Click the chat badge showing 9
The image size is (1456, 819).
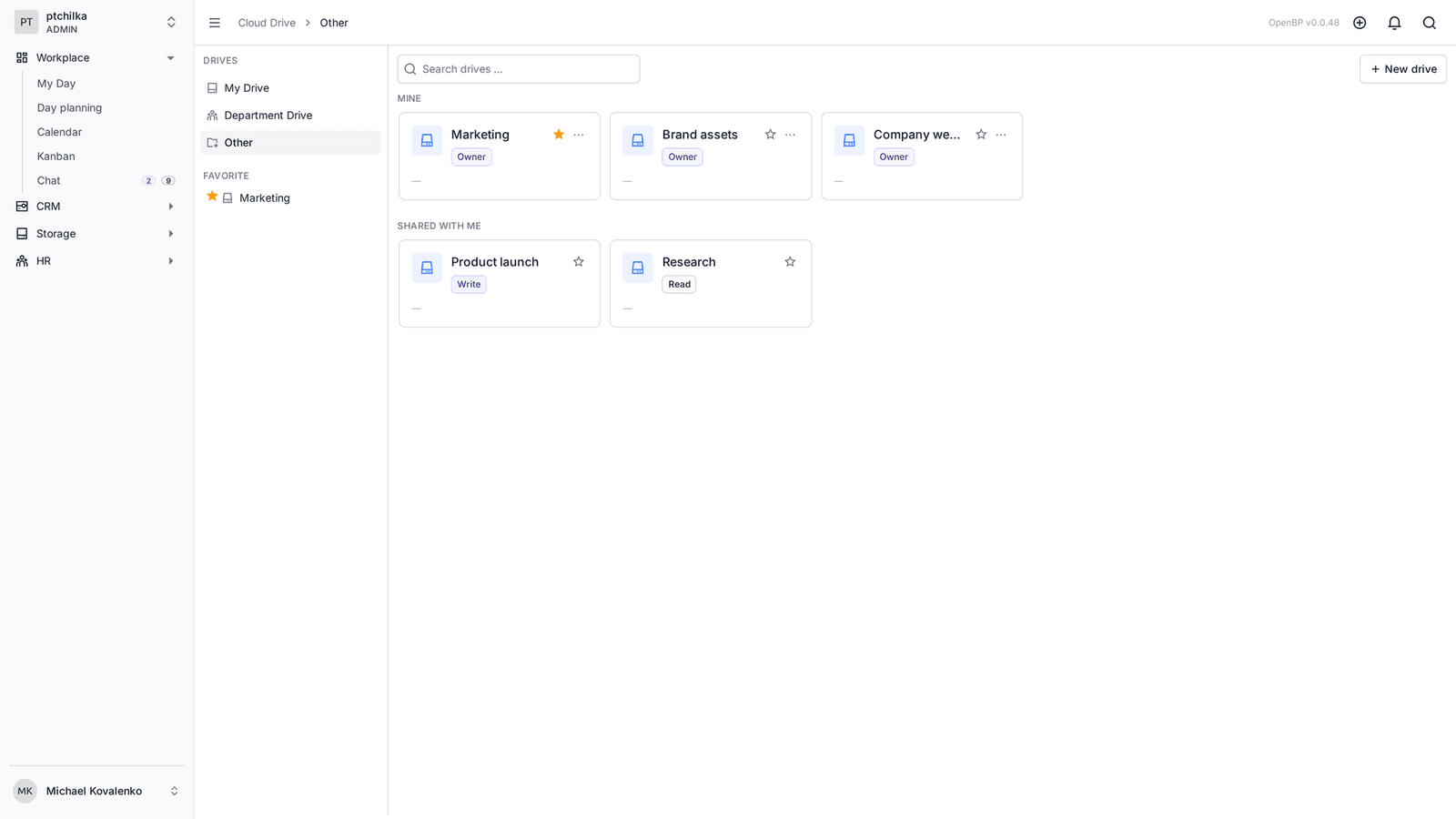pyautogui.click(x=168, y=181)
